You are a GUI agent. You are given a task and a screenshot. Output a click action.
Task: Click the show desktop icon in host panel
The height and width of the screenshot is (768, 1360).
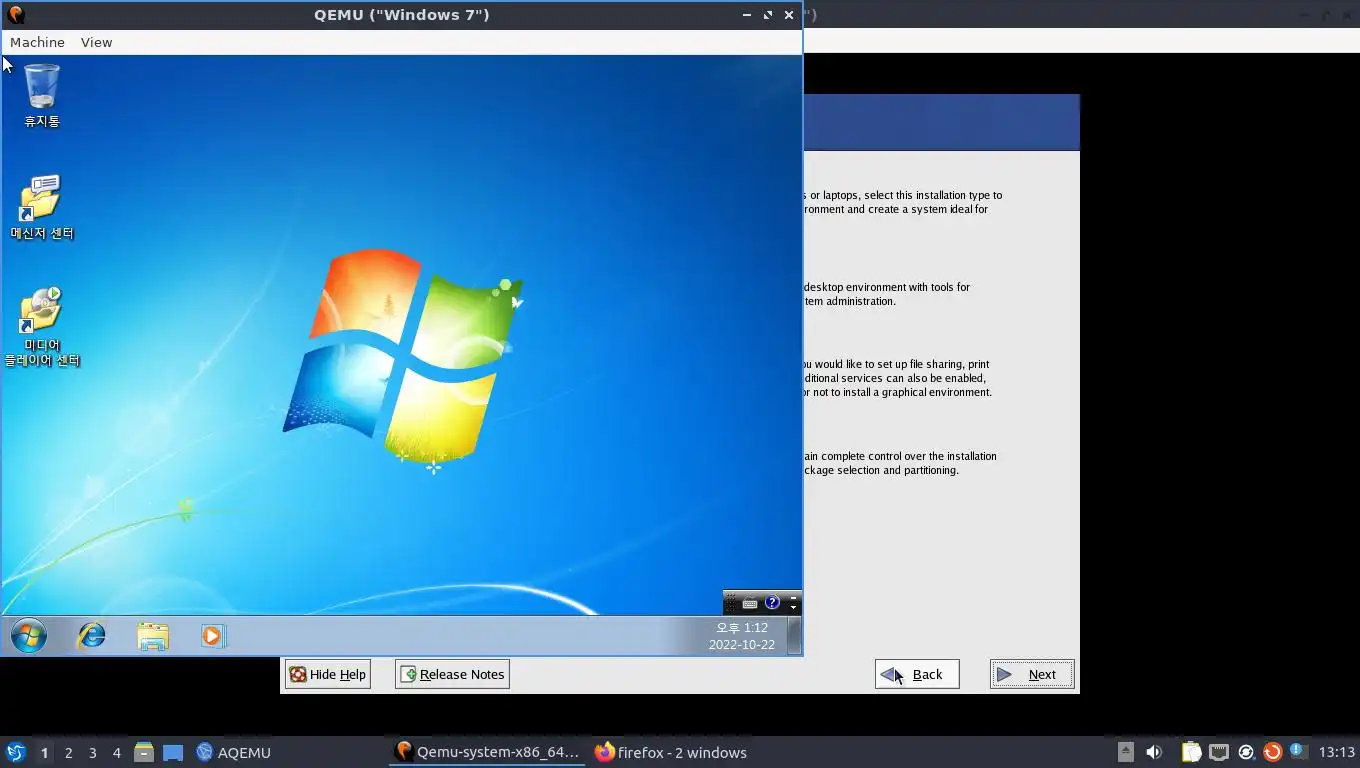173,752
